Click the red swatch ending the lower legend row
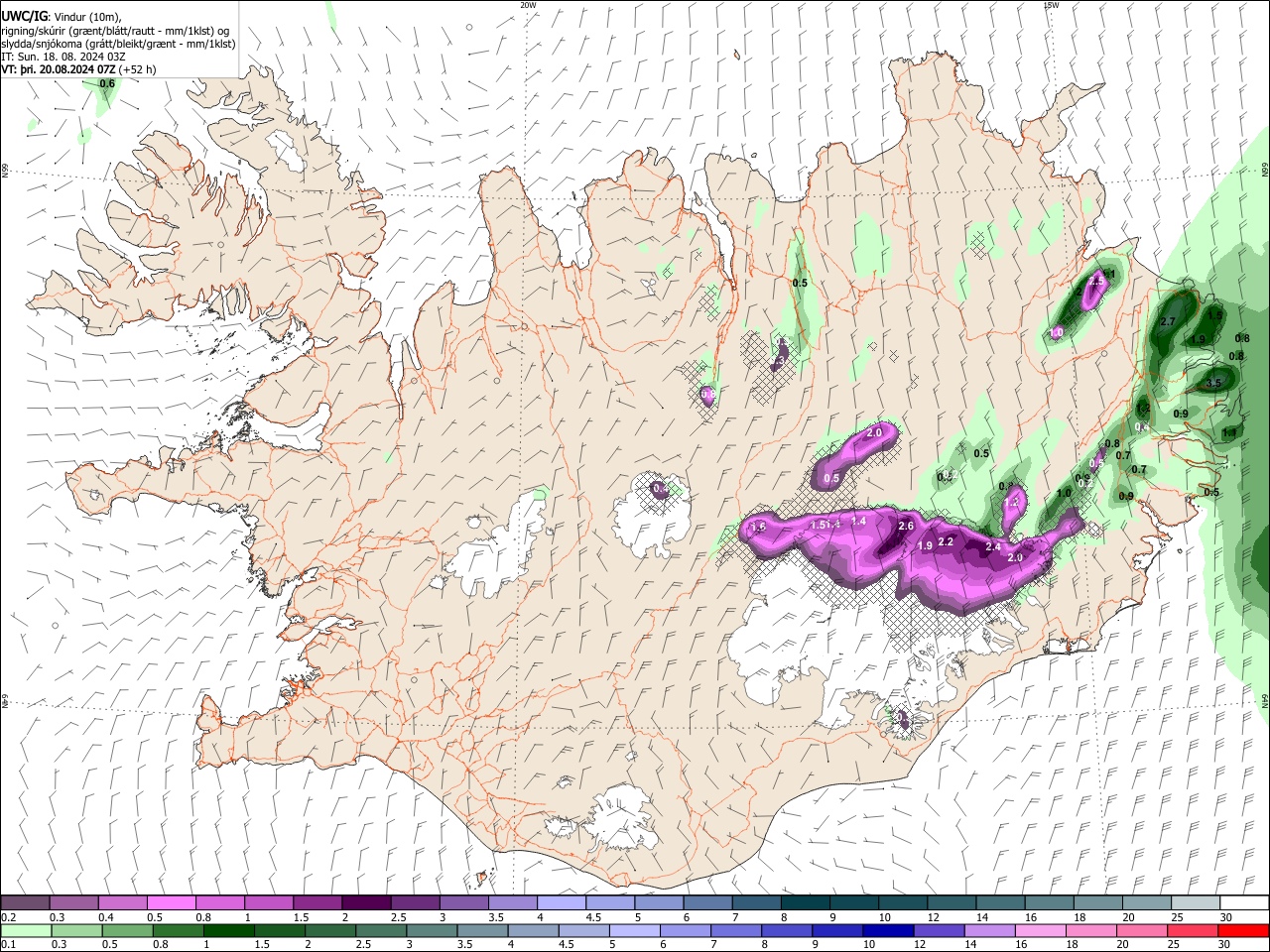The image size is (1270, 952). [1243, 930]
